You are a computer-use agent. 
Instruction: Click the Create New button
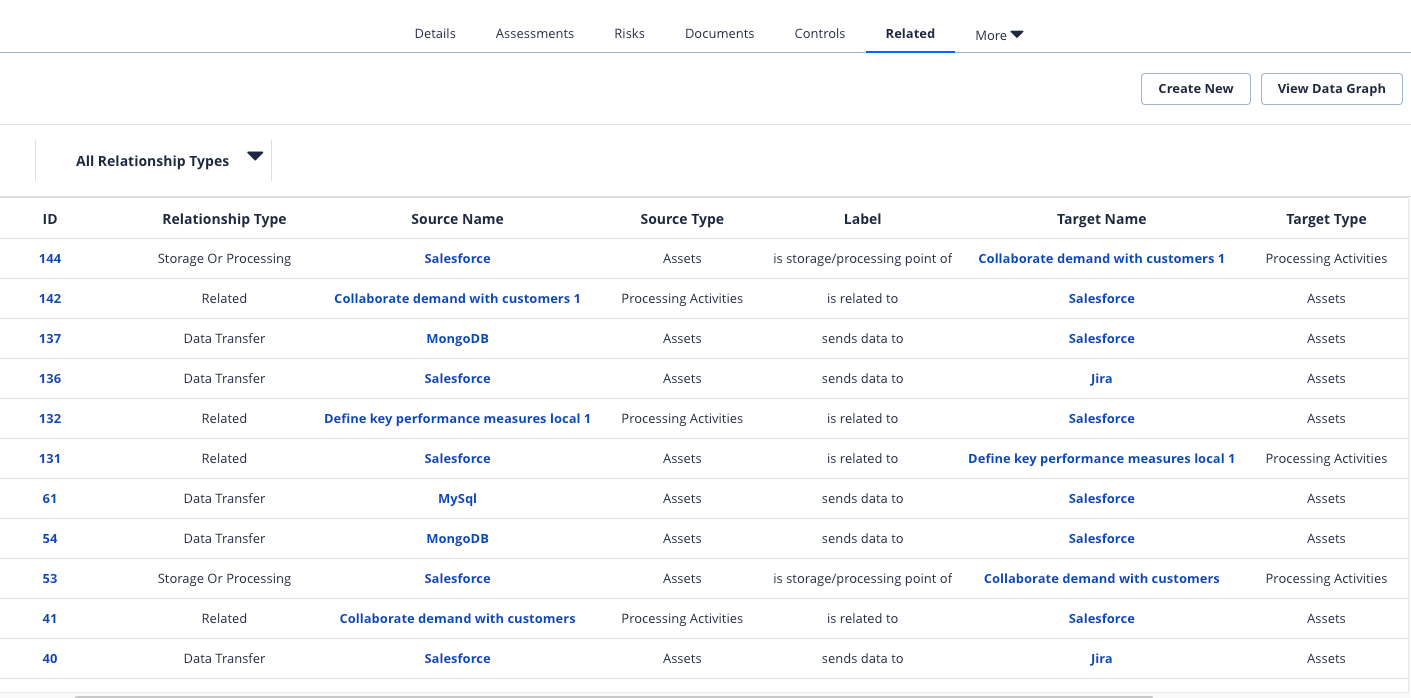coord(1195,88)
